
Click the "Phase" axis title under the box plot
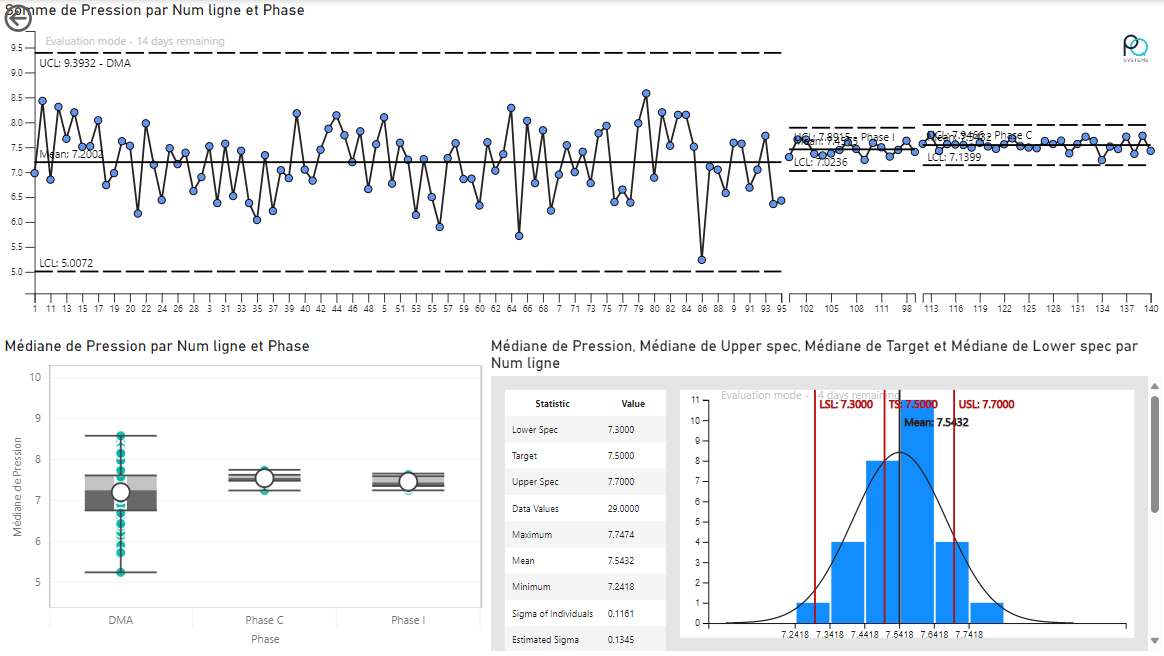click(x=265, y=639)
